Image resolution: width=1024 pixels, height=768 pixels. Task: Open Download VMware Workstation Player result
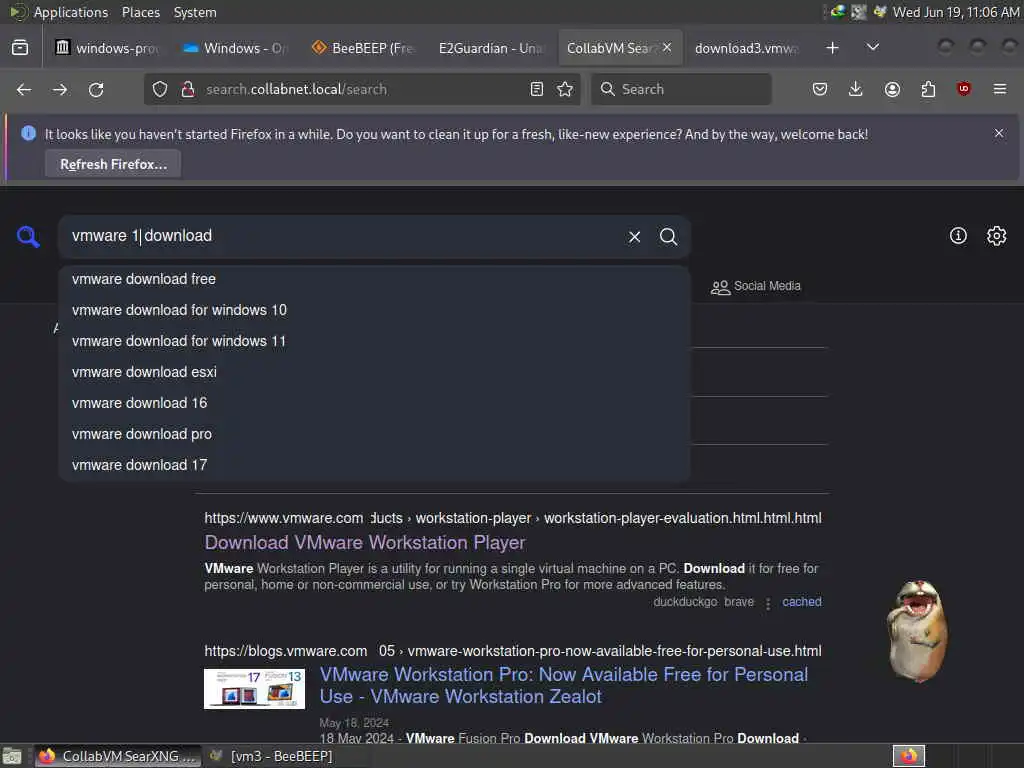pyautogui.click(x=364, y=543)
